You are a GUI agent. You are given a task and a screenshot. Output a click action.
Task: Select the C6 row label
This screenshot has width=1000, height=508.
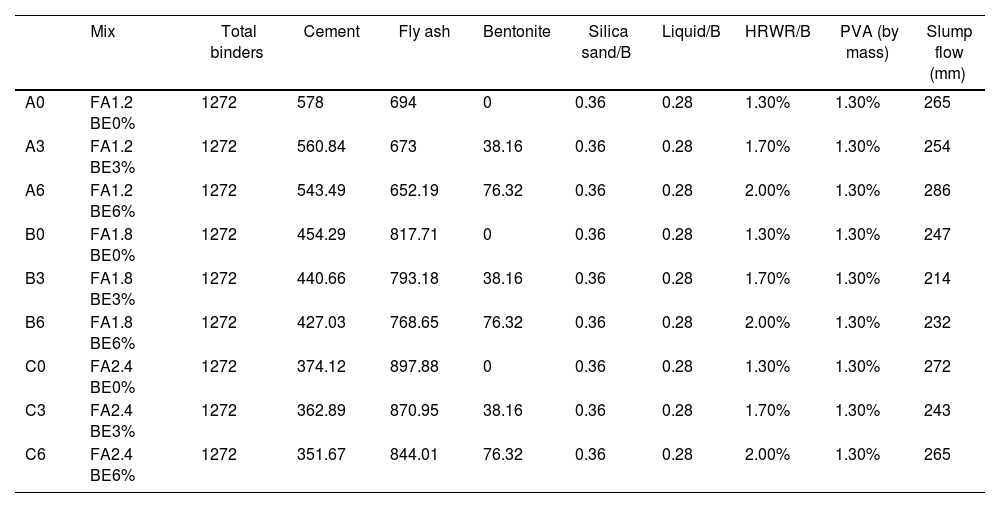[35, 454]
